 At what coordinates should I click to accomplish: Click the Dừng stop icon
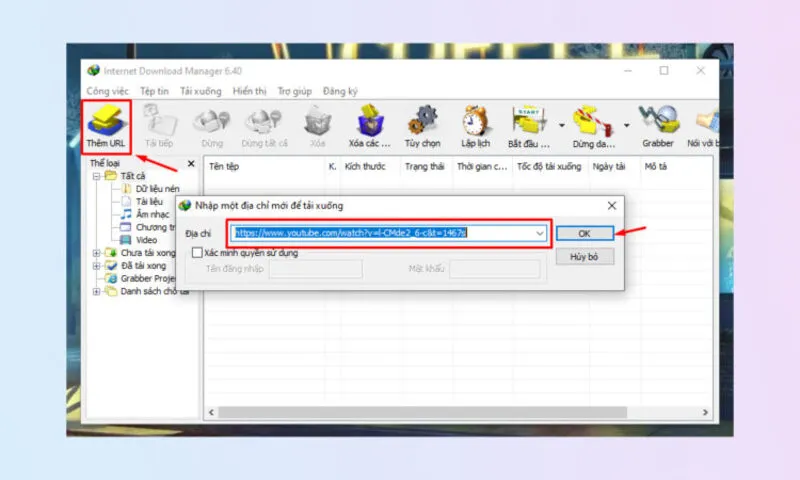click(212, 127)
